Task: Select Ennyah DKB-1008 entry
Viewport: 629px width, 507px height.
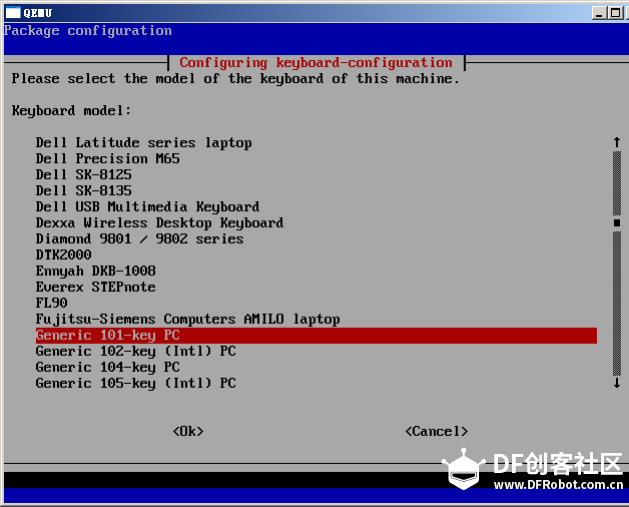Action: [95, 271]
